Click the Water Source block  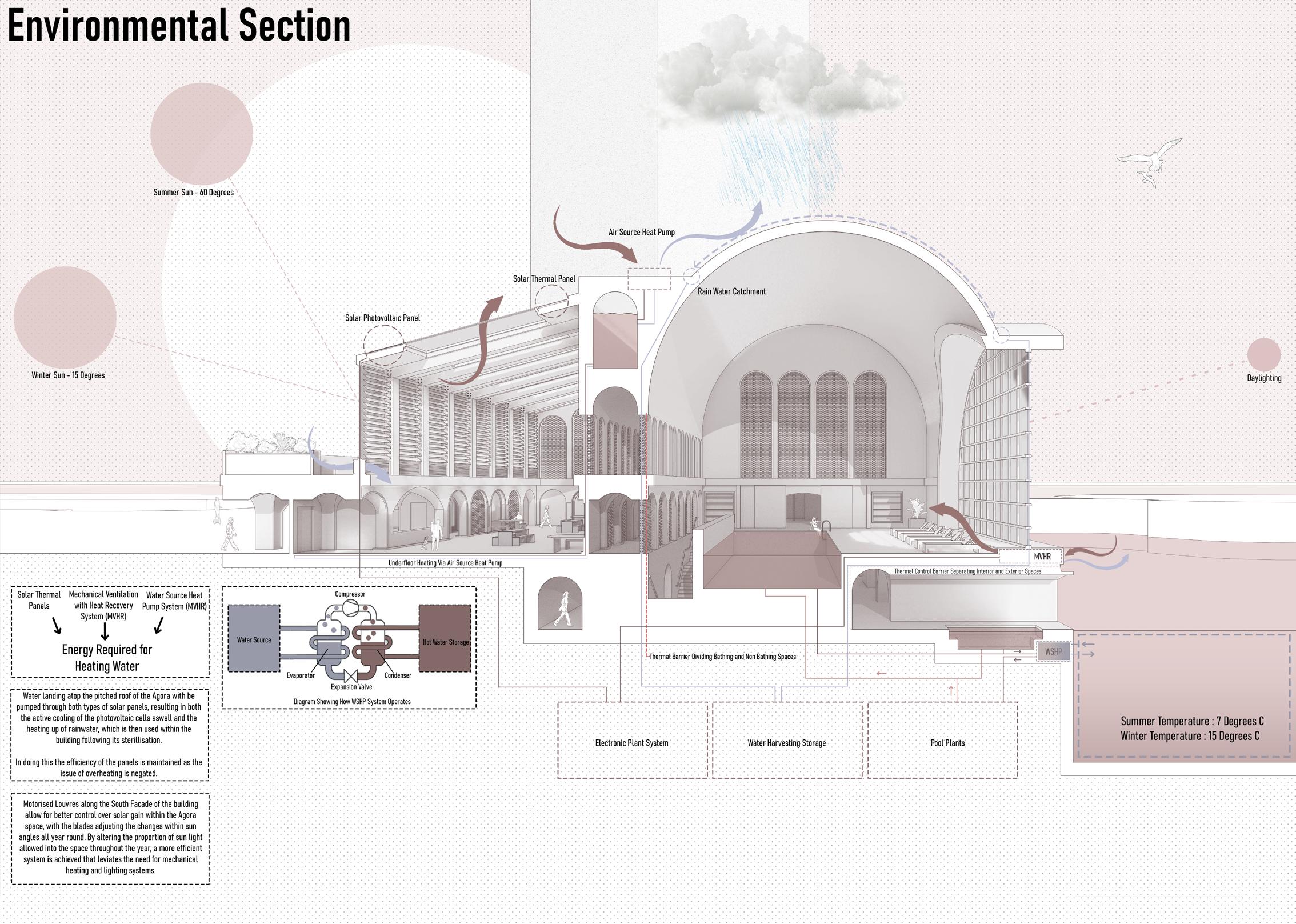(254, 639)
